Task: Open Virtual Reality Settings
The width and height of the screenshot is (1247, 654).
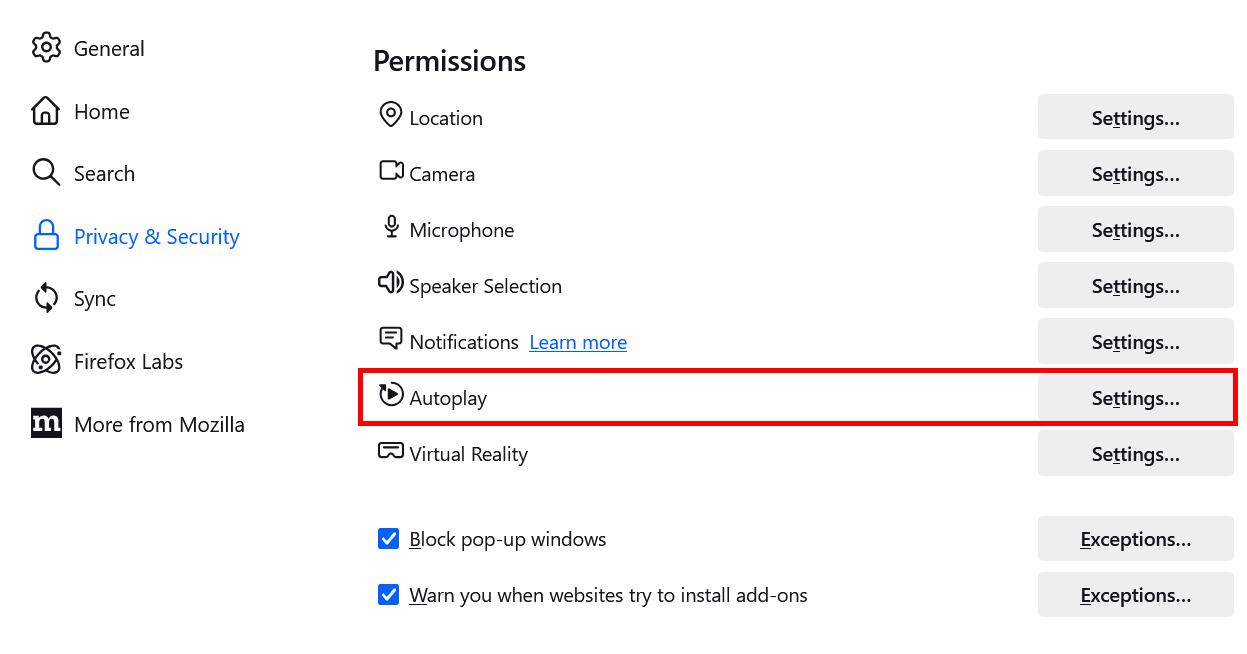Action: [x=1135, y=454]
